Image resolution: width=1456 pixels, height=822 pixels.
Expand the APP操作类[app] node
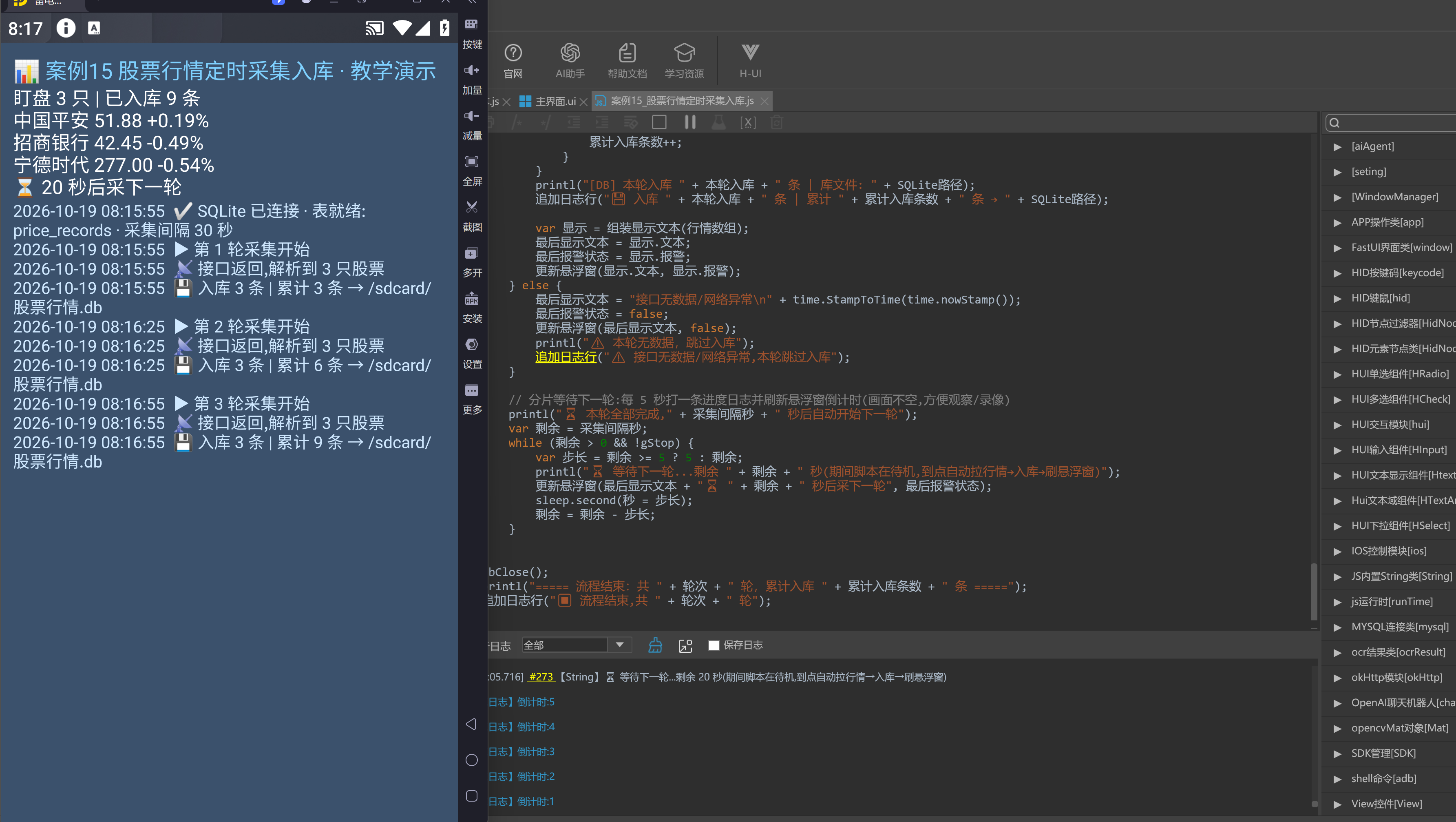[1337, 223]
